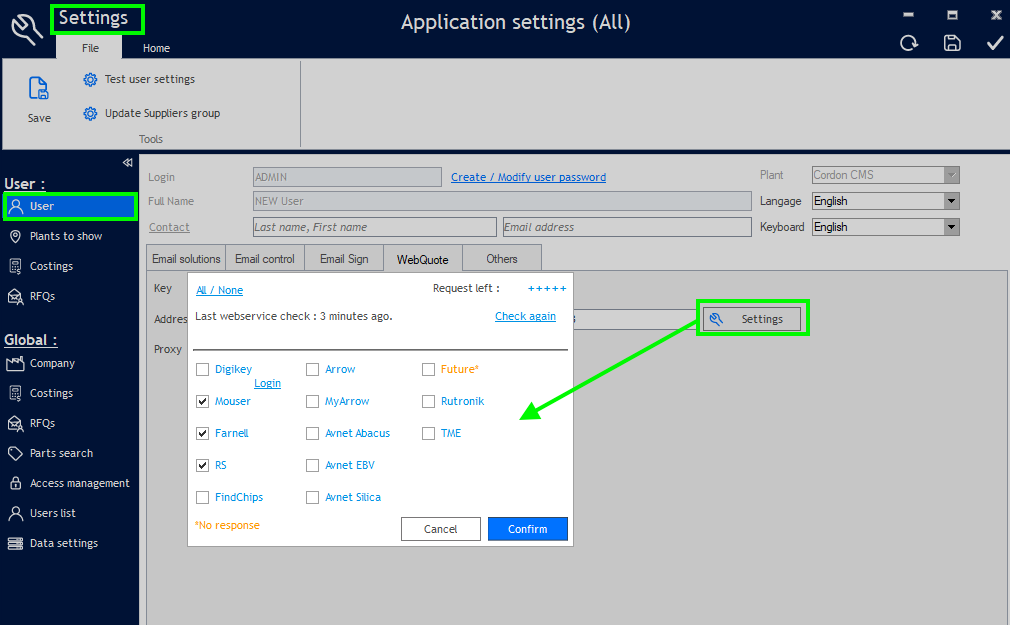The height and width of the screenshot is (625, 1010).
Task: Open Parts search in the sidebar
Action: (61, 453)
